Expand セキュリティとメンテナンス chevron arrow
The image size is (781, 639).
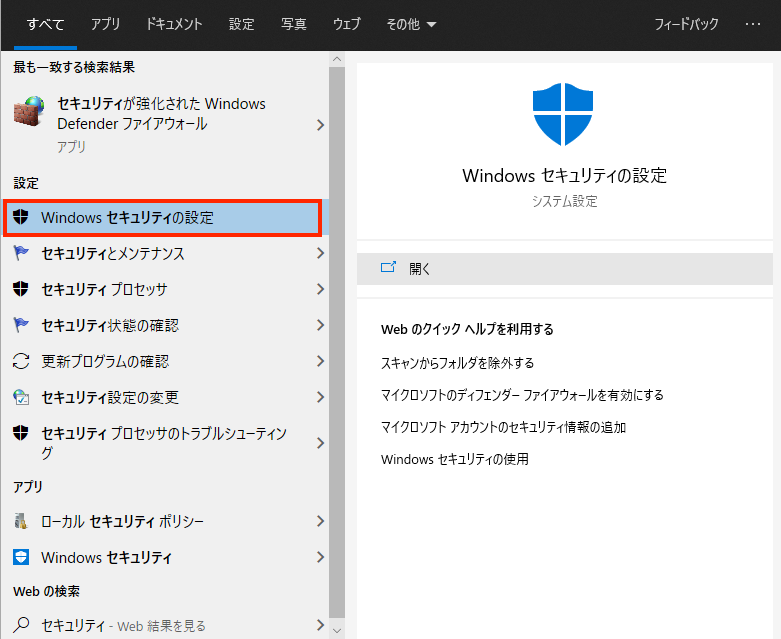pos(320,253)
